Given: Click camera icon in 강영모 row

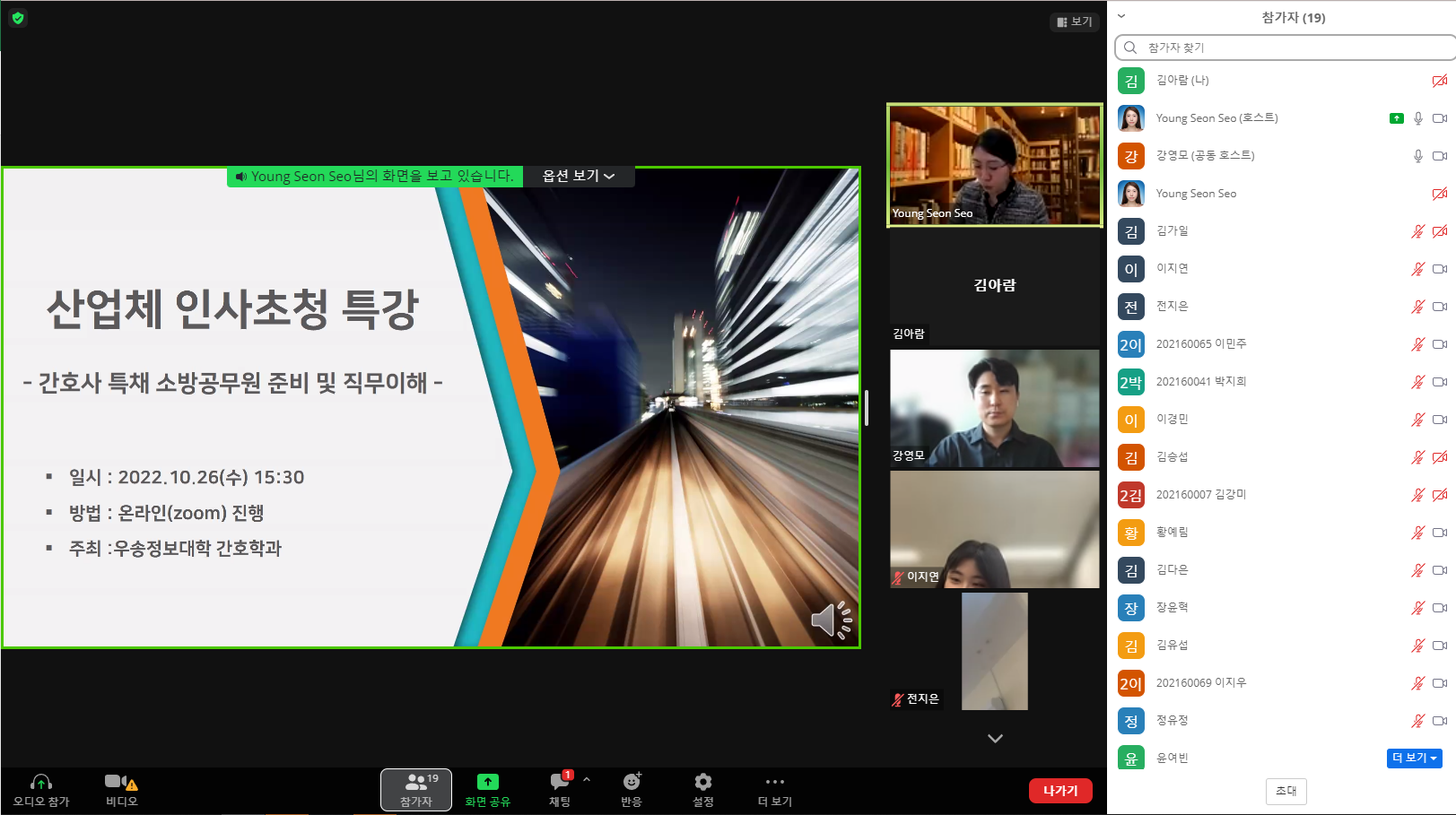Looking at the screenshot, I should [1440, 156].
